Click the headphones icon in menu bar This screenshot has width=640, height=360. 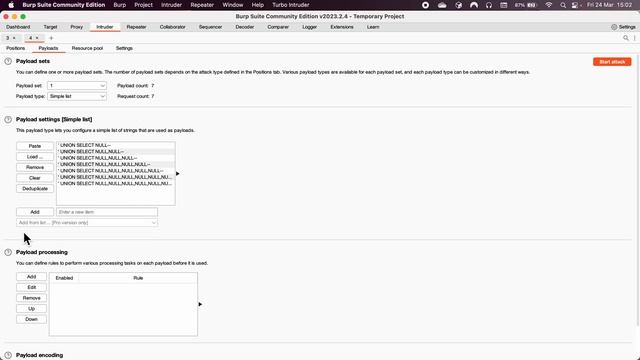pos(489,5)
